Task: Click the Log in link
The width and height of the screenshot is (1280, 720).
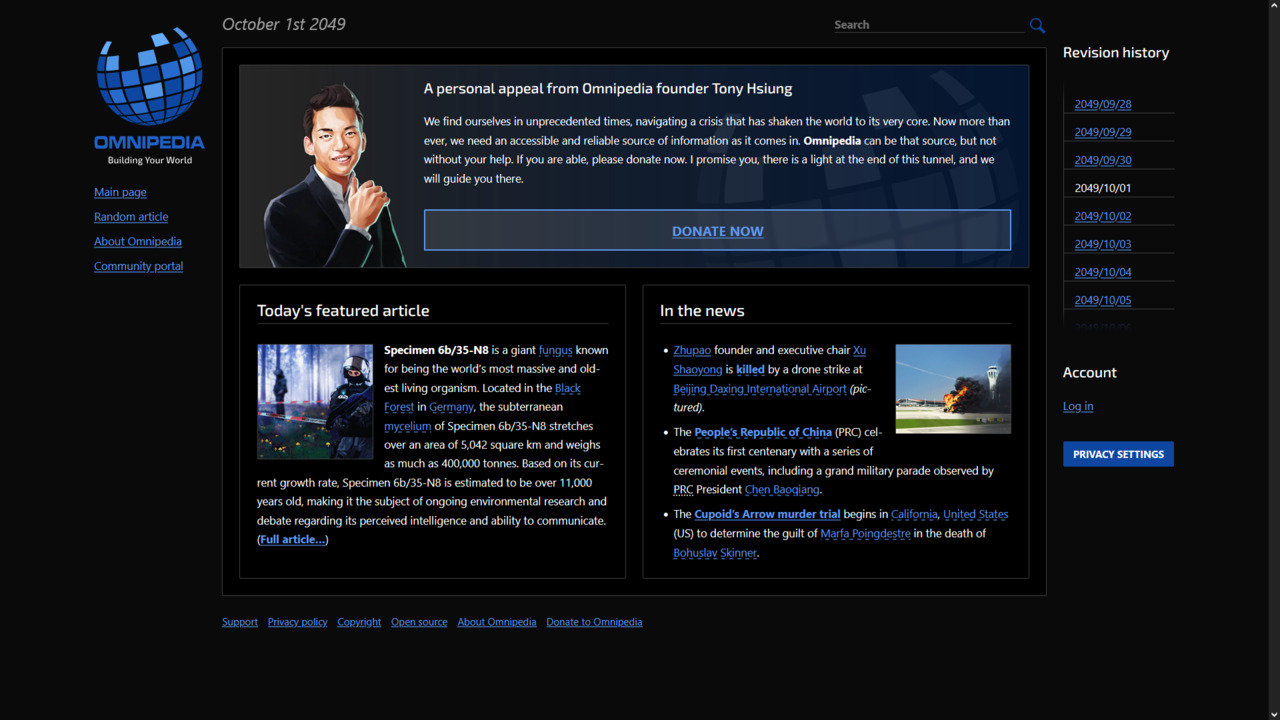Action: (1078, 406)
